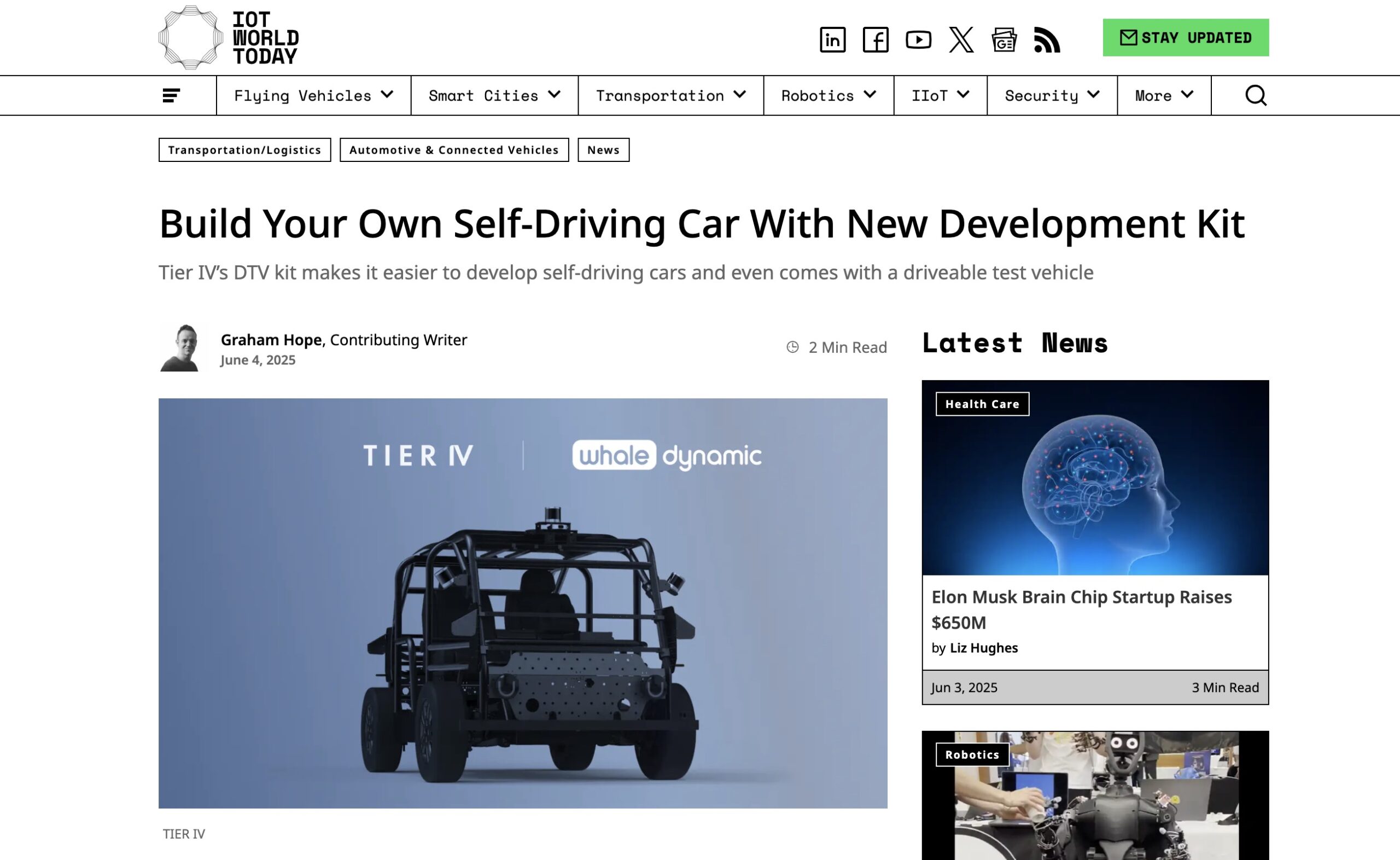
Task: Open Liz Hughes author link
Action: [983, 647]
